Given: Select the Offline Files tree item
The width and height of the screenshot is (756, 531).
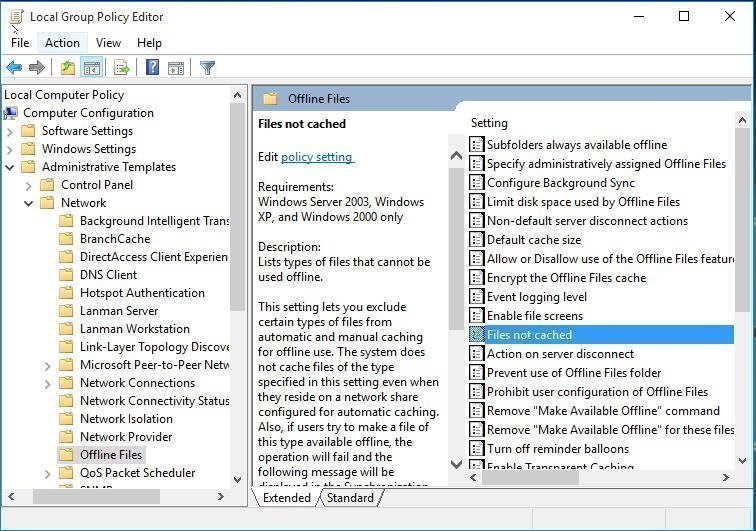Looking at the screenshot, I should click(x=111, y=455).
